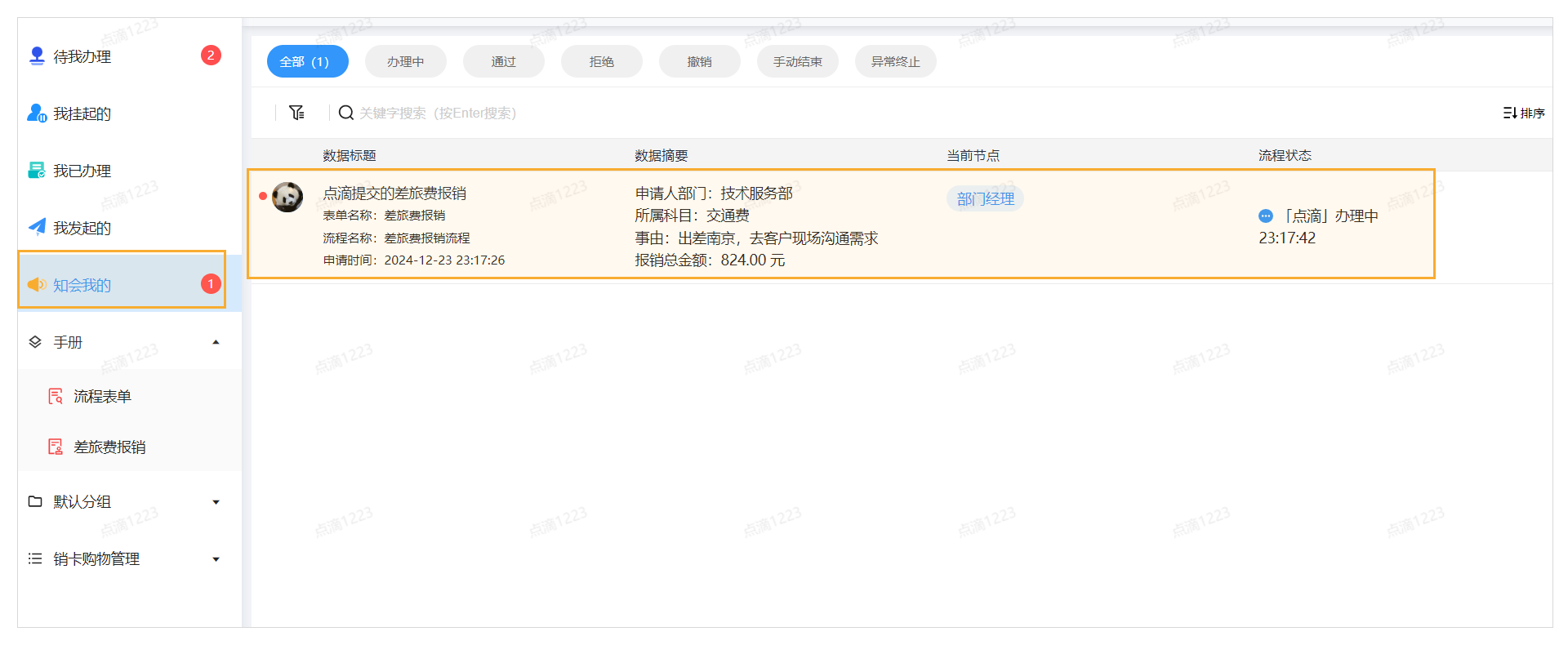
Task: Click the red badge 2 on 待我办理
Action: [x=211, y=56]
